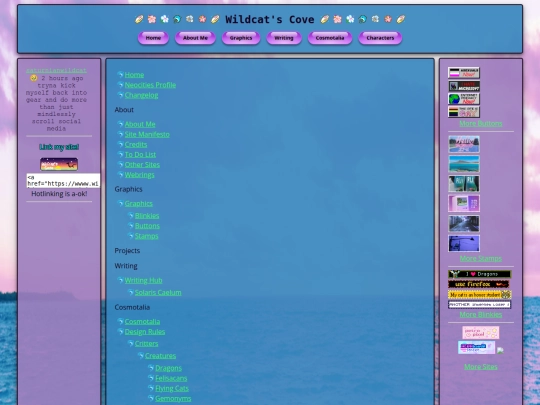Open Cosmotalia link in the sitemap list
The width and height of the screenshot is (540, 405).
click(142, 322)
